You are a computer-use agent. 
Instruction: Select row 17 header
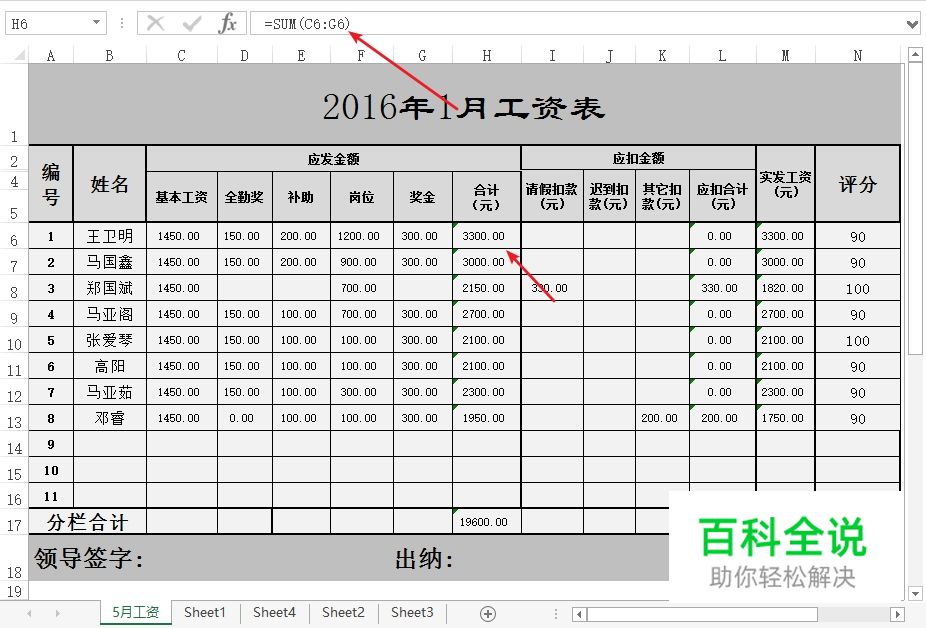point(14,524)
